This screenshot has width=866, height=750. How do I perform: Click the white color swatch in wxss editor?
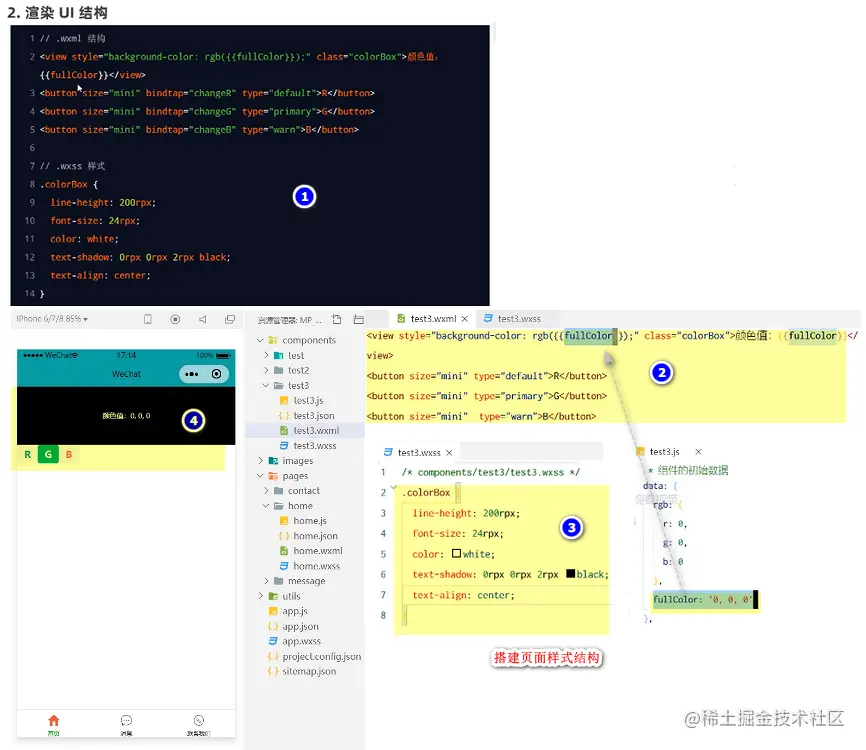tap(456, 553)
